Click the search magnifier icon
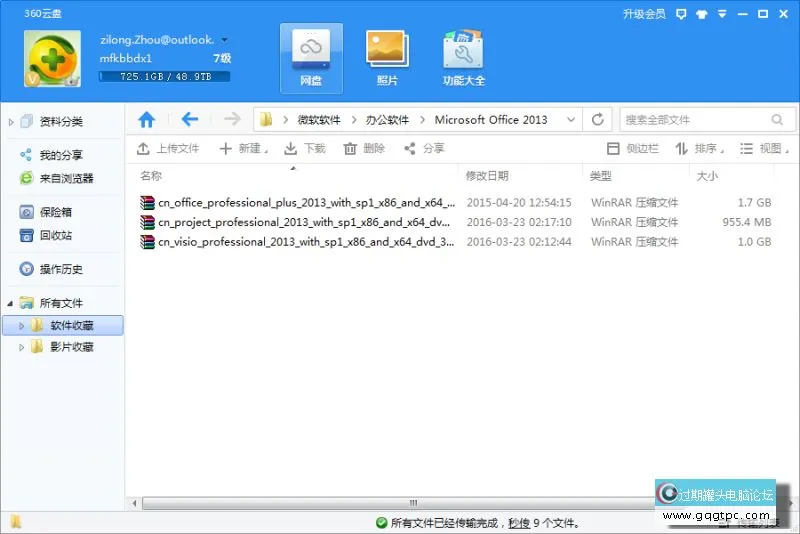This screenshot has height=534, width=800. coord(777,120)
